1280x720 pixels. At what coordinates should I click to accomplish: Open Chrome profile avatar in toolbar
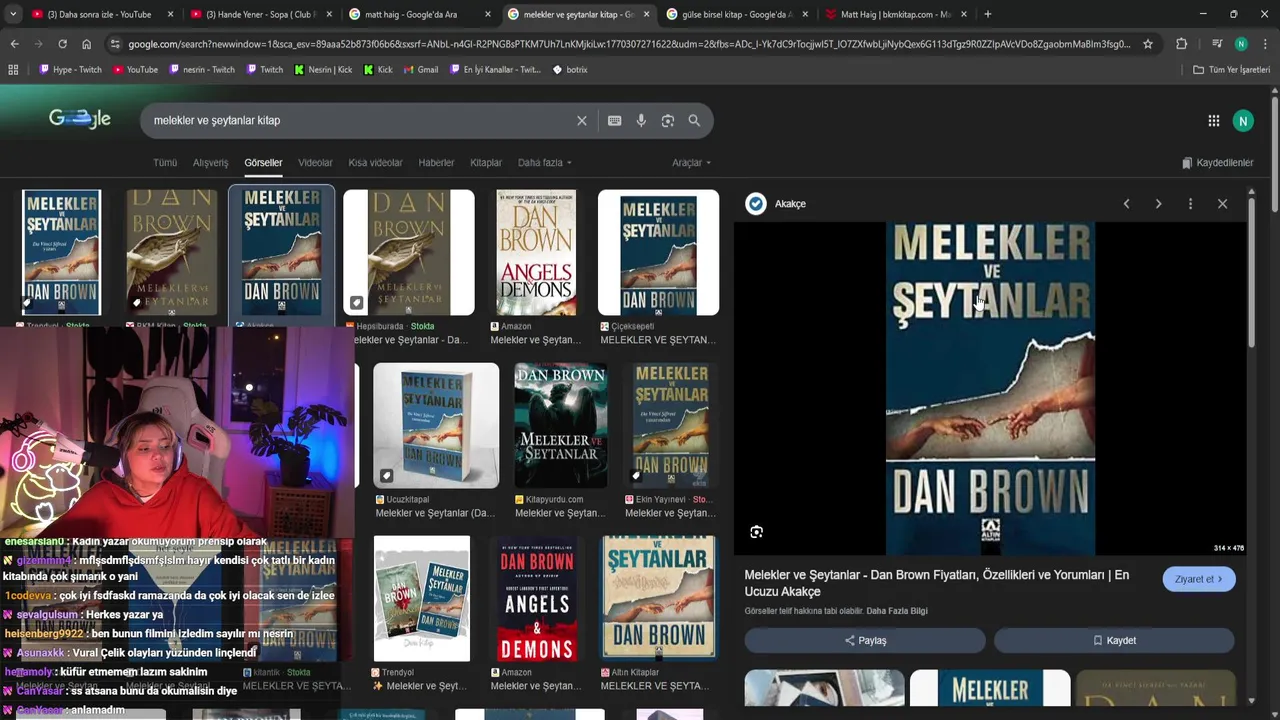tap(1241, 44)
